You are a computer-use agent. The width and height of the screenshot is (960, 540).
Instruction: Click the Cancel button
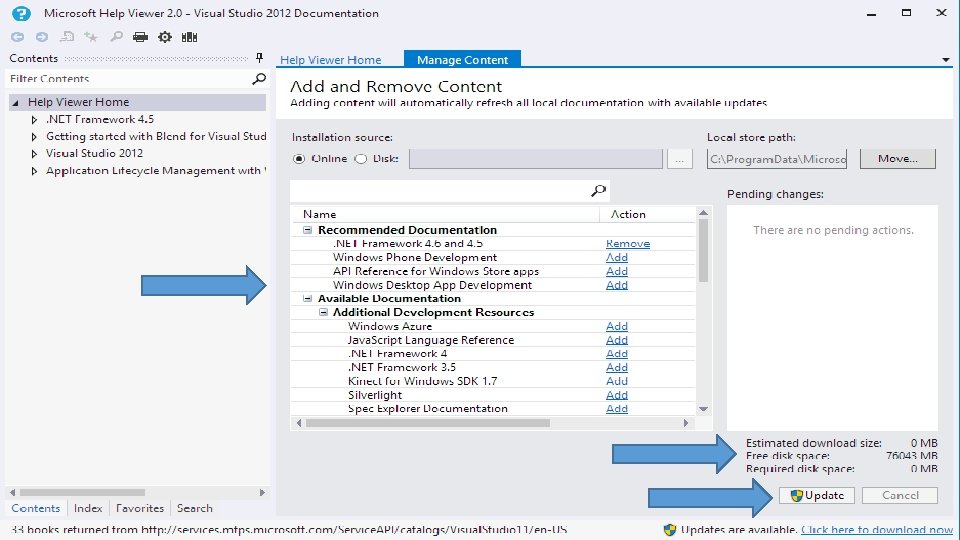[x=900, y=495]
